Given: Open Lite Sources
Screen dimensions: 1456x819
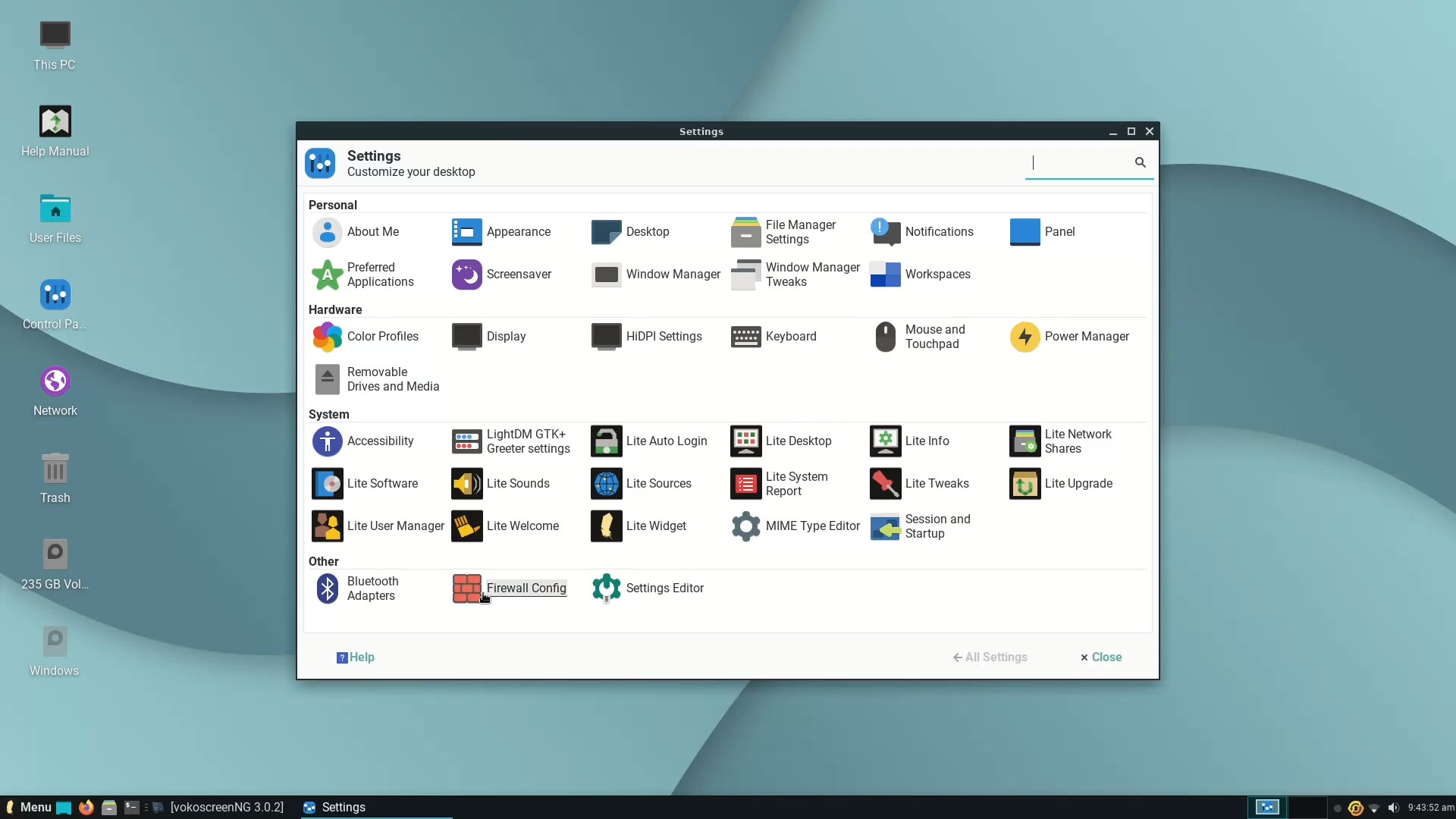Looking at the screenshot, I should click(642, 484).
